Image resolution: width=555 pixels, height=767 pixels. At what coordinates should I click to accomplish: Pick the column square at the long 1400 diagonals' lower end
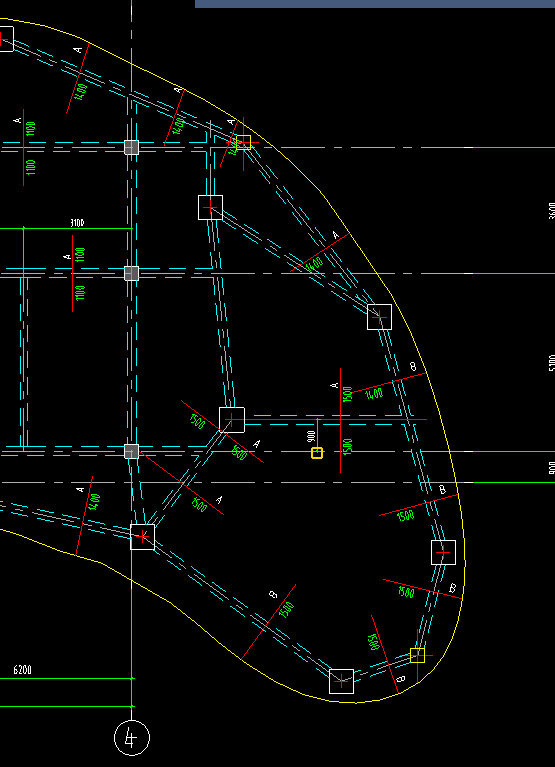[379, 317]
